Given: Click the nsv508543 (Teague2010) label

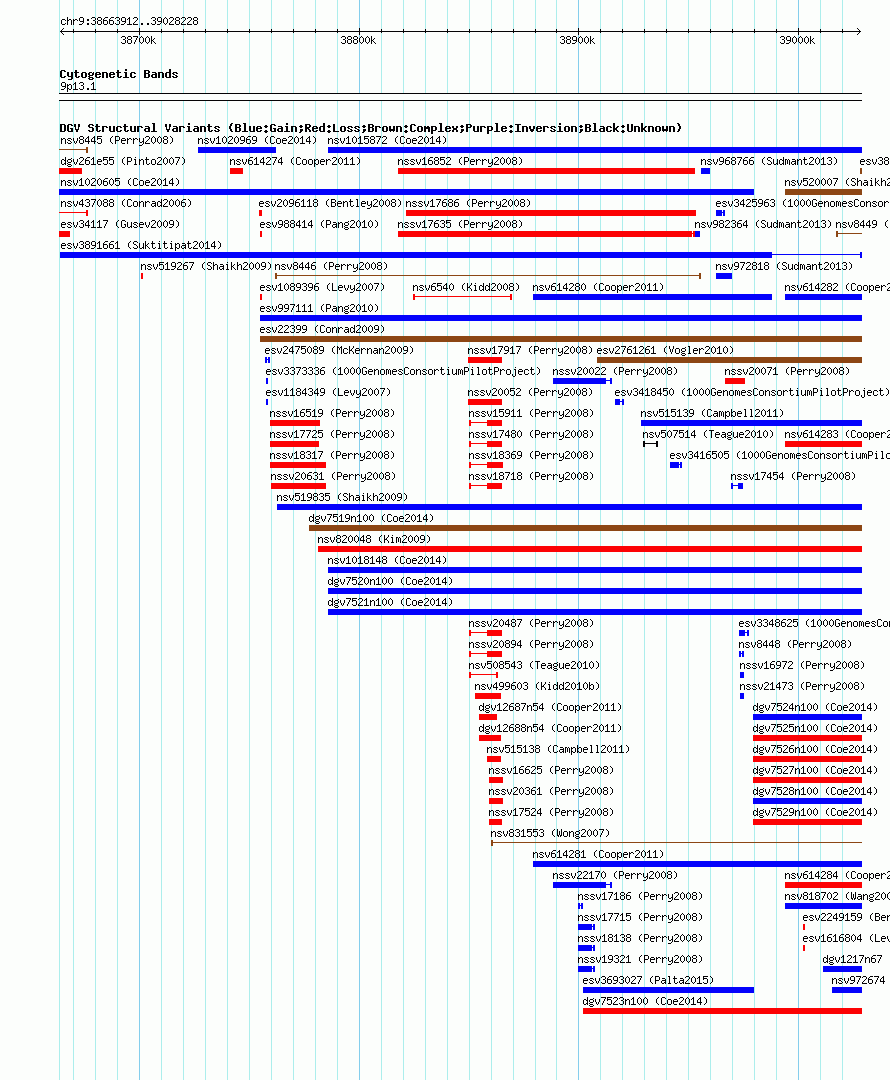Looking at the screenshot, I should point(534,665).
